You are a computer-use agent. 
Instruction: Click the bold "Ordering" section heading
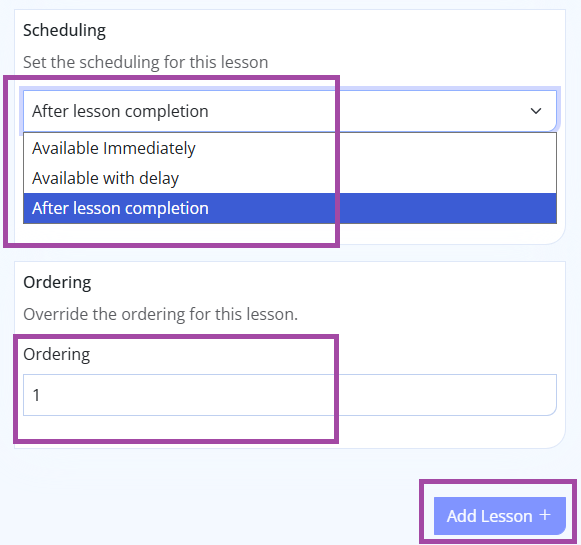[57, 283]
